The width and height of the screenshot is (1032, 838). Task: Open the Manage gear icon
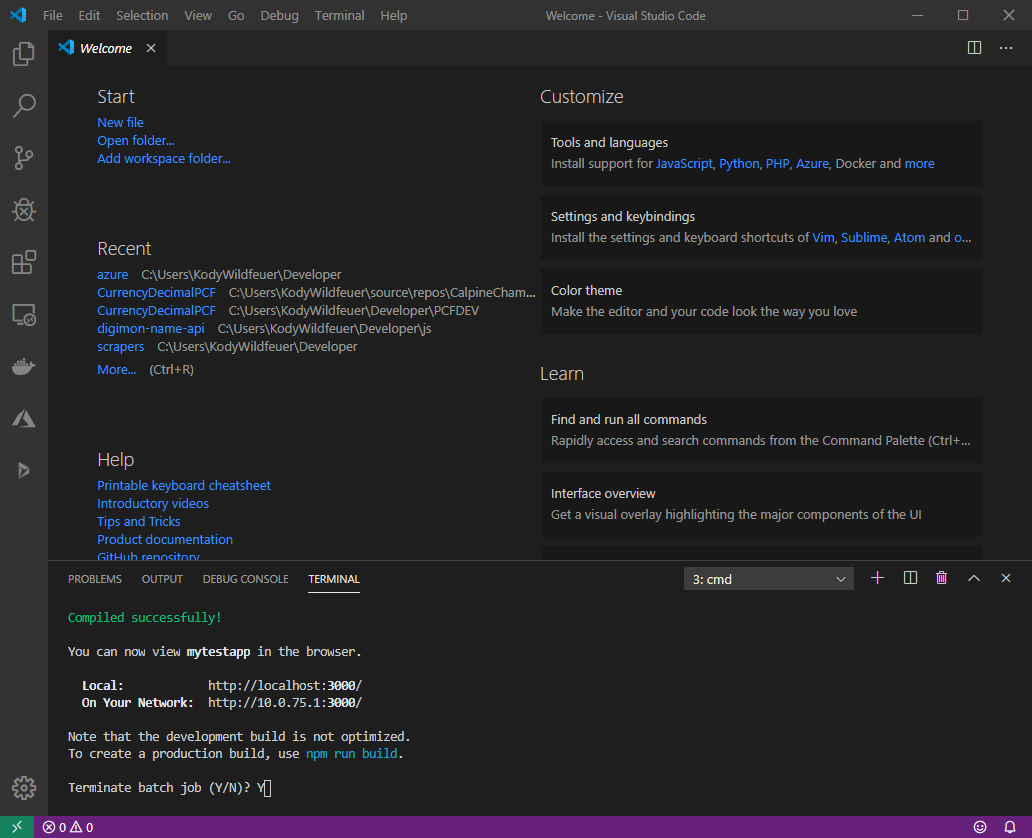pyautogui.click(x=24, y=787)
